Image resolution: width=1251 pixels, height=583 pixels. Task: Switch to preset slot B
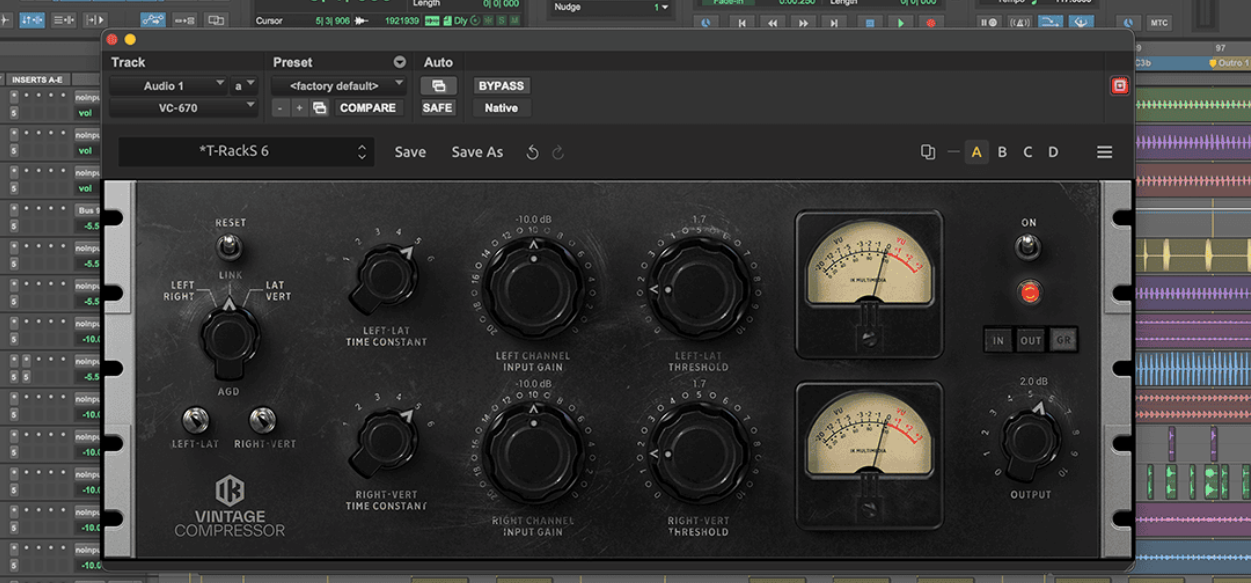[1002, 152]
